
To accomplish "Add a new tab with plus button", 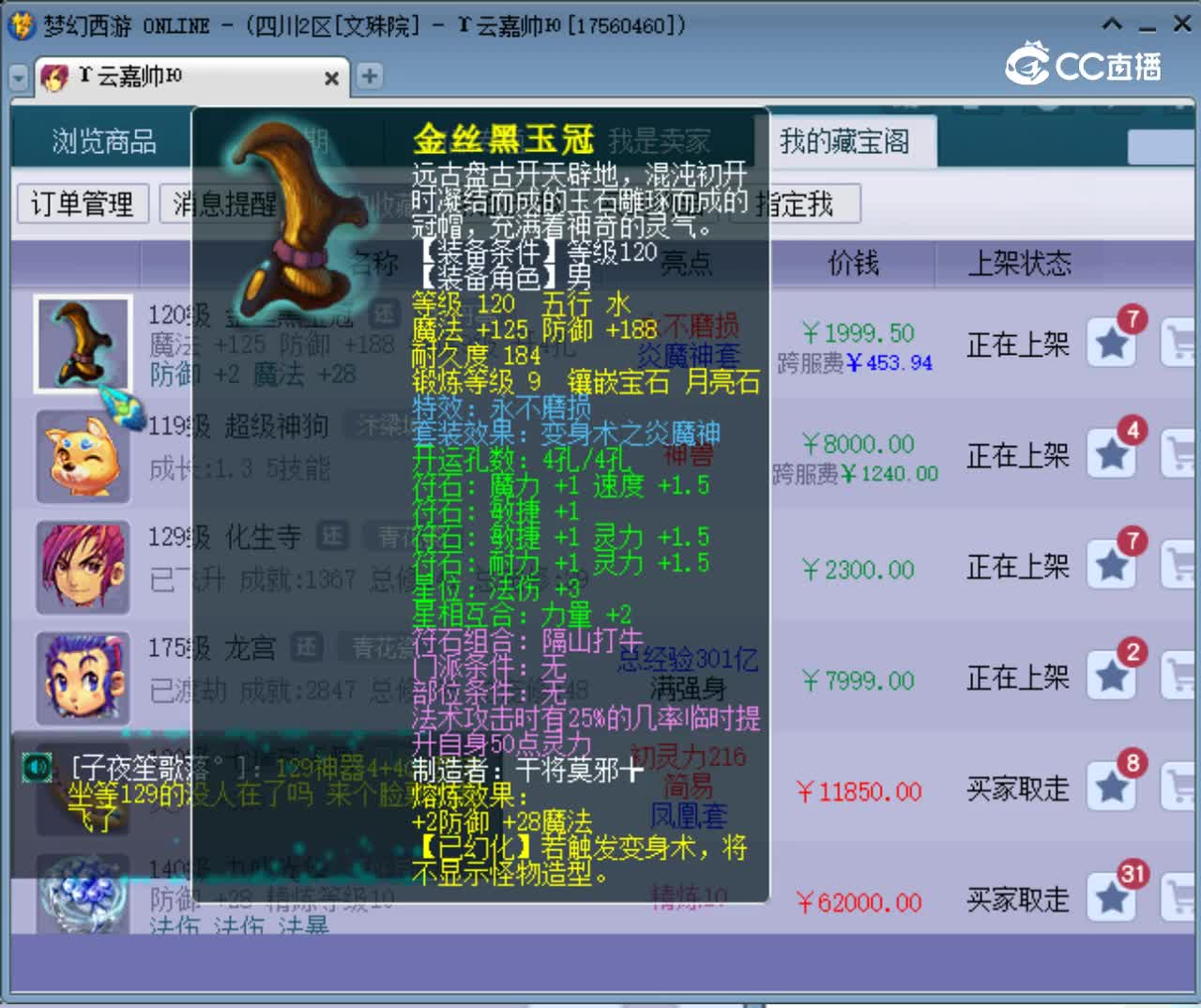I will pyautogui.click(x=370, y=76).
